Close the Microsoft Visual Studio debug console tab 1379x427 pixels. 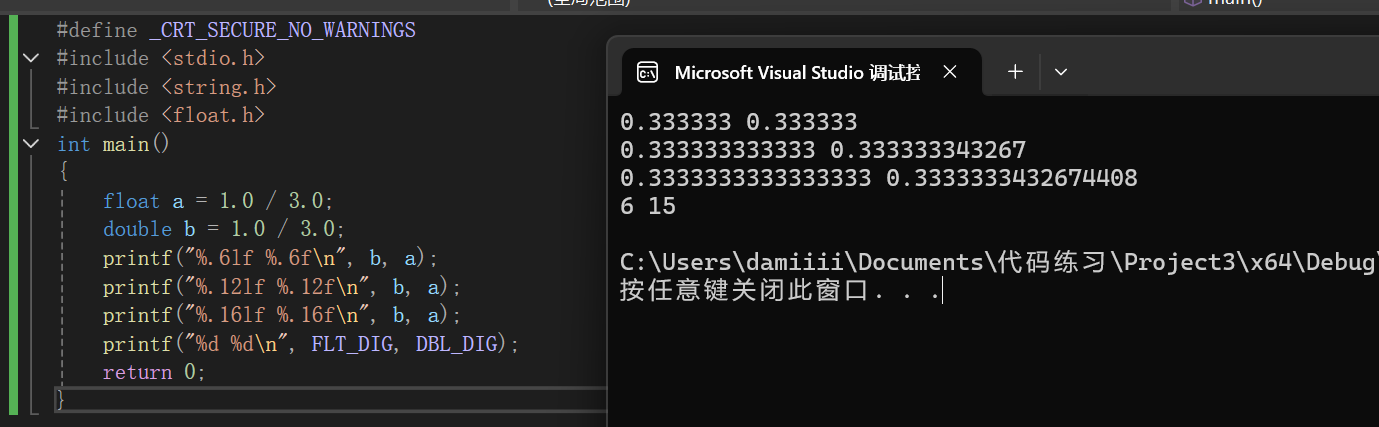coord(950,72)
